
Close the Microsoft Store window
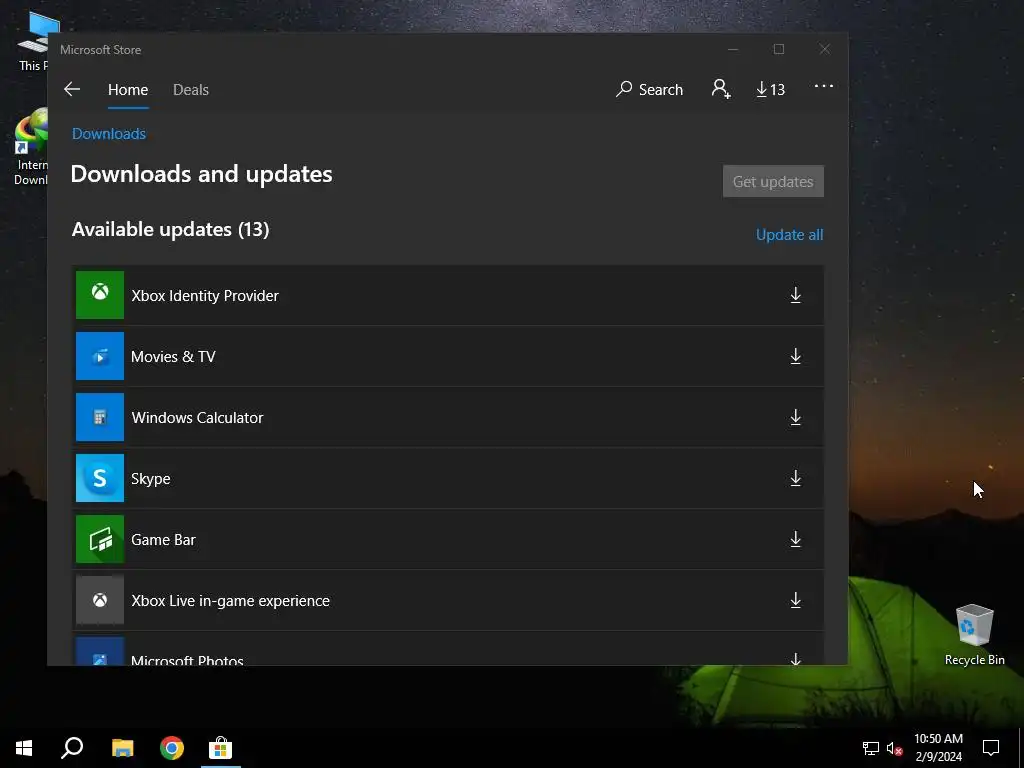point(825,50)
